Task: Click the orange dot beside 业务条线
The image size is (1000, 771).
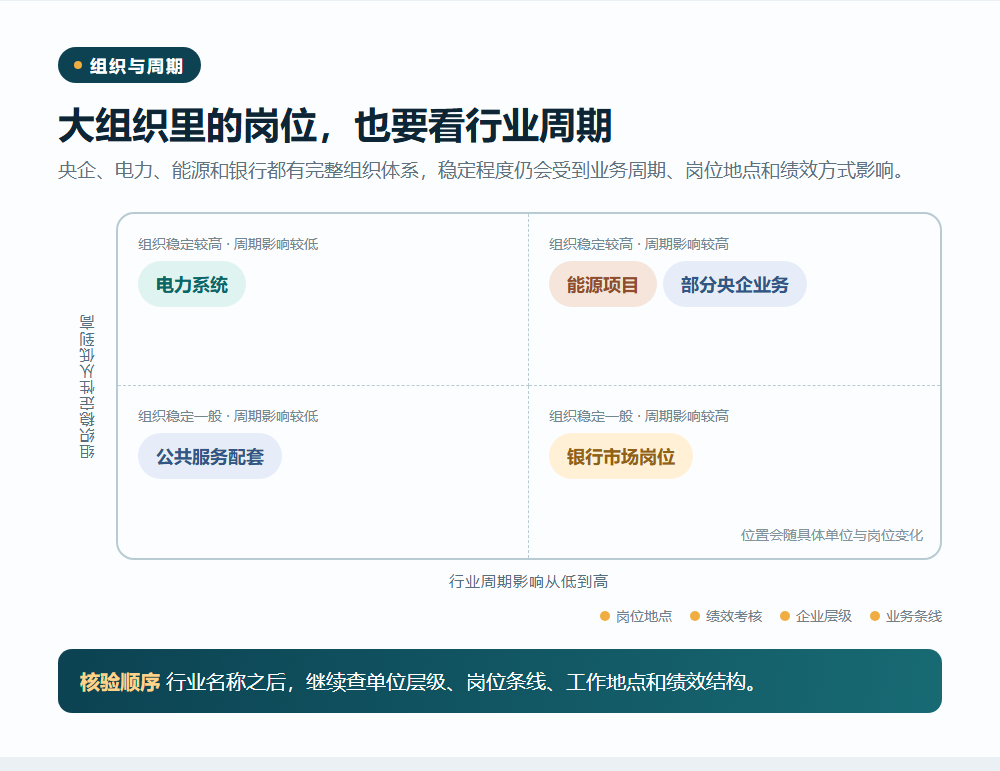Action: 875,616
